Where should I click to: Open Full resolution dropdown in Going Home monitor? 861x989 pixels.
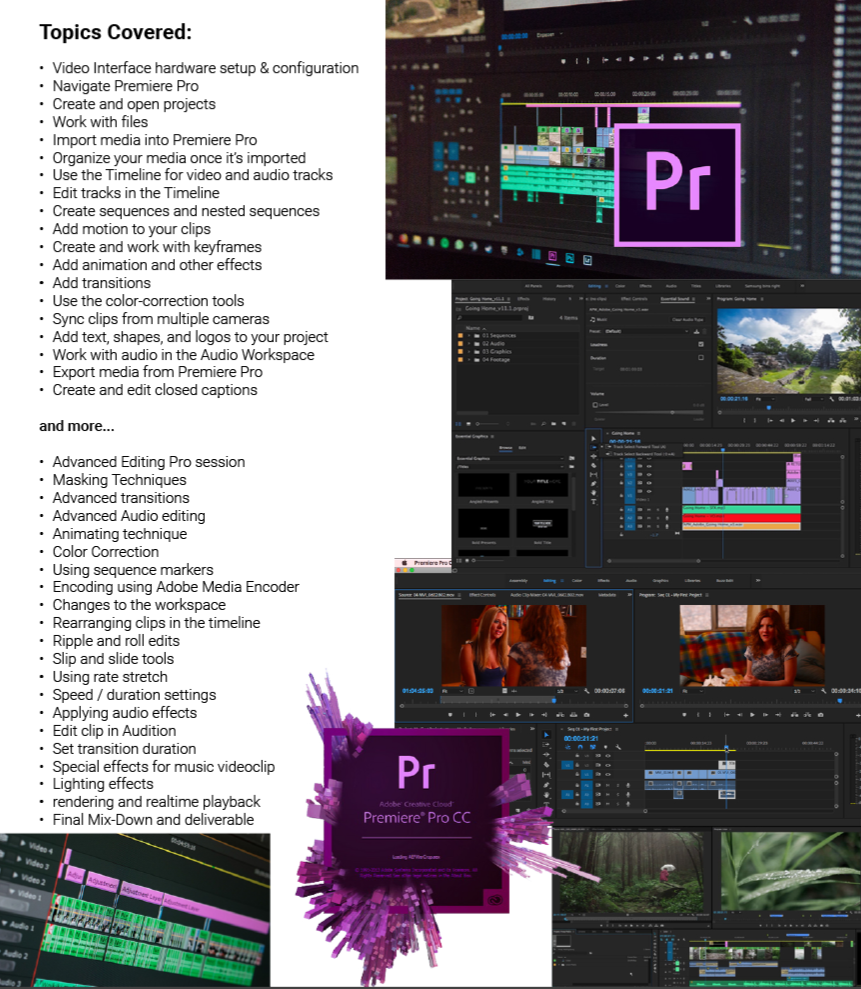[x=814, y=399]
